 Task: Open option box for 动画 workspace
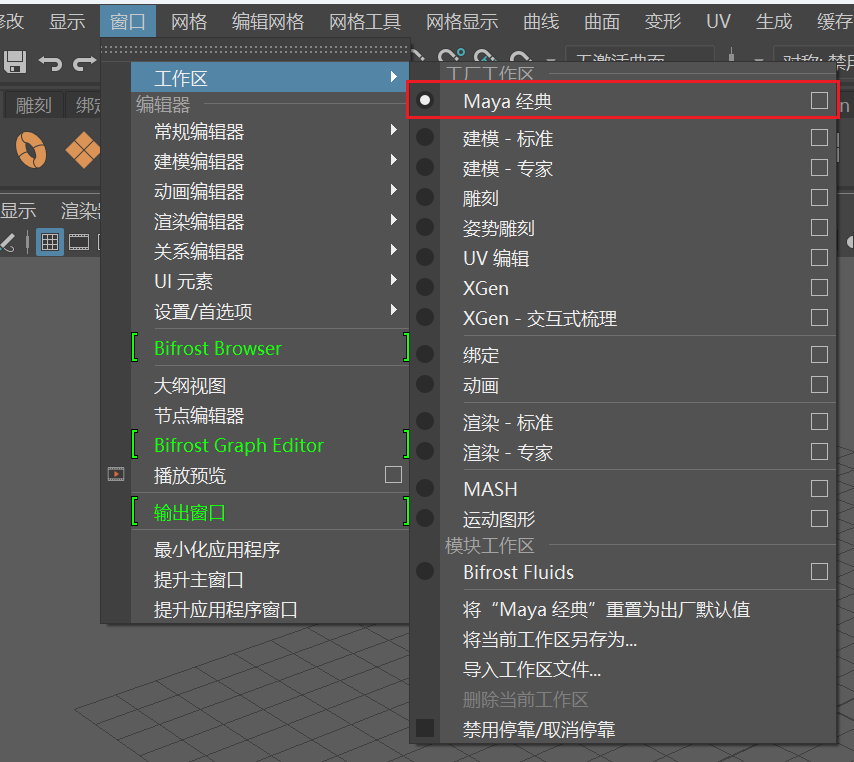click(x=819, y=385)
